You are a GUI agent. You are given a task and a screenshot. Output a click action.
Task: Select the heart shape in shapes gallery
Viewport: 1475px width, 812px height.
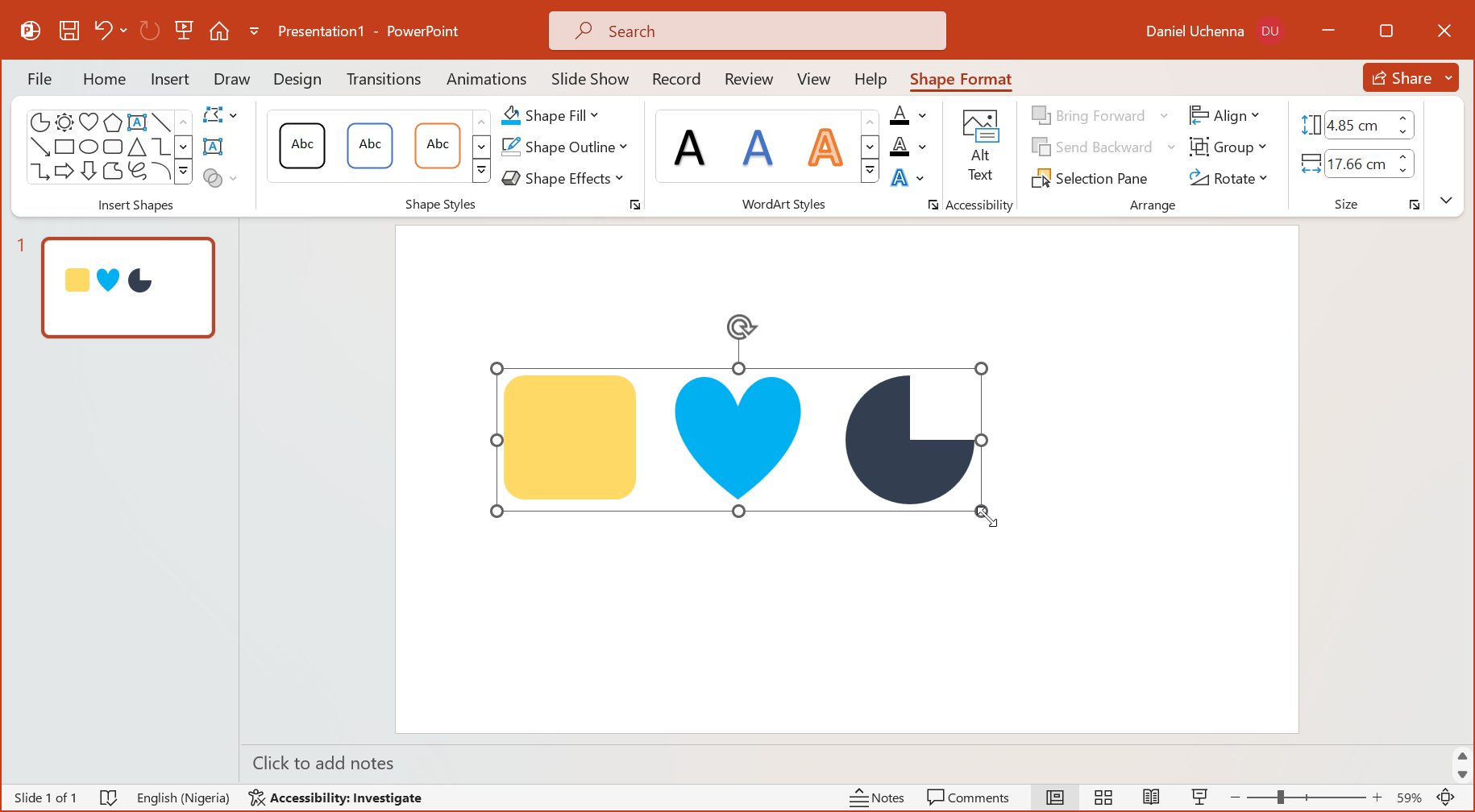tap(89, 122)
